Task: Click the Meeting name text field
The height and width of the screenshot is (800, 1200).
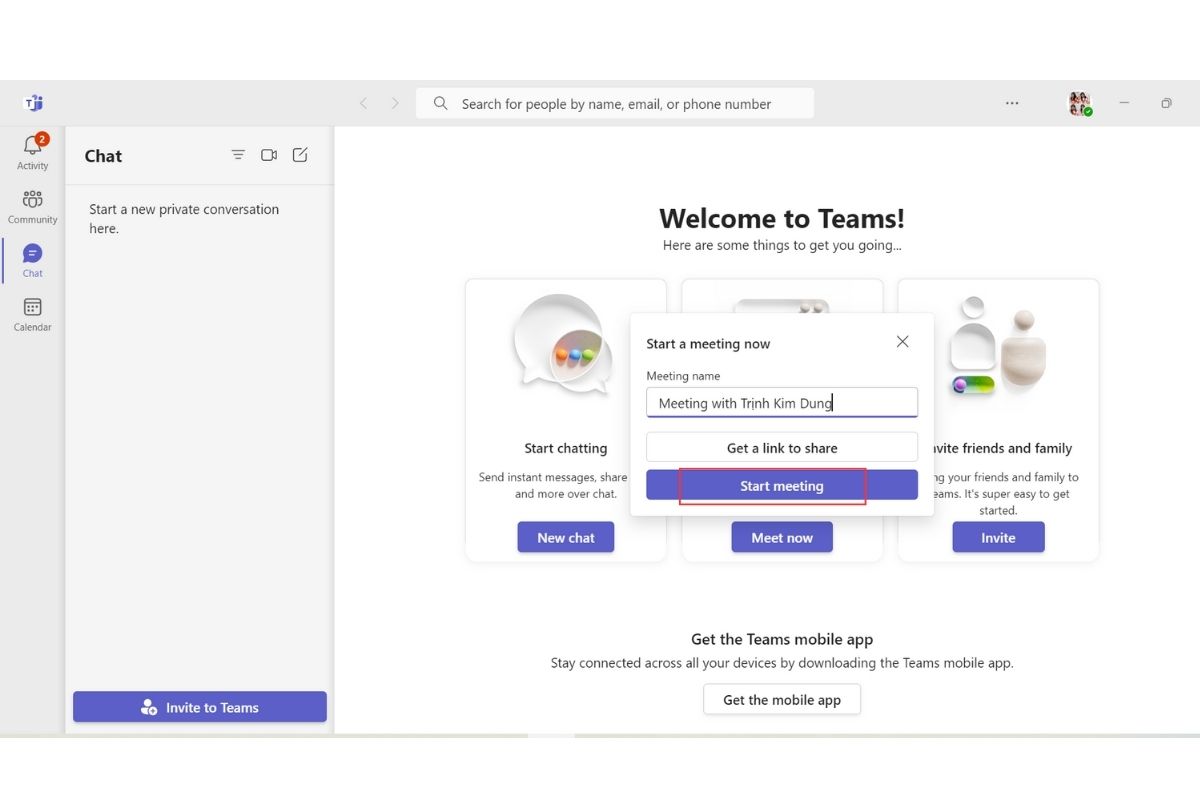Action: pos(782,403)
